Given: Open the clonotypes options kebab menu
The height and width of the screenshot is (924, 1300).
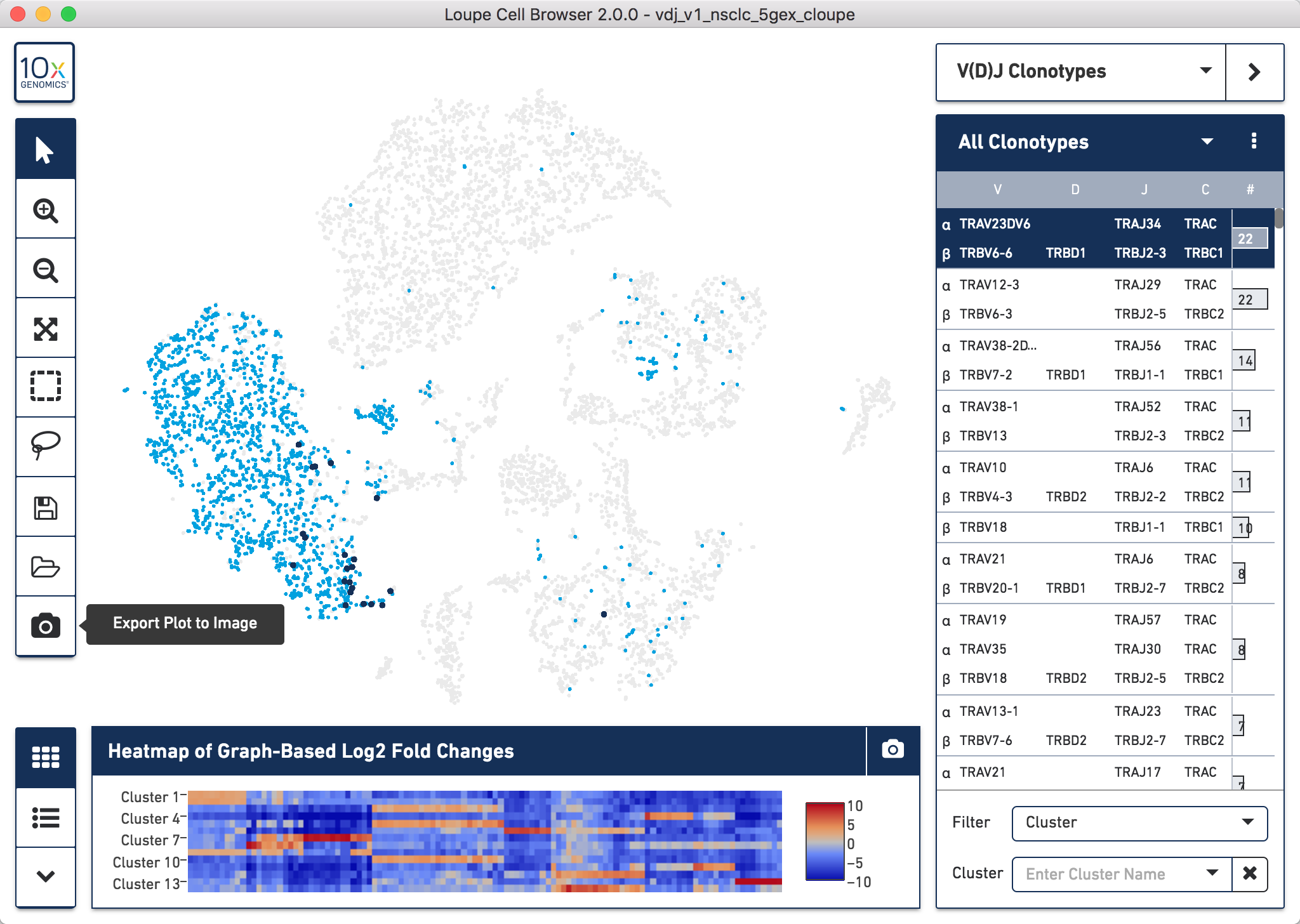Looking at the screenshot, I should (x=1254, y=142).
